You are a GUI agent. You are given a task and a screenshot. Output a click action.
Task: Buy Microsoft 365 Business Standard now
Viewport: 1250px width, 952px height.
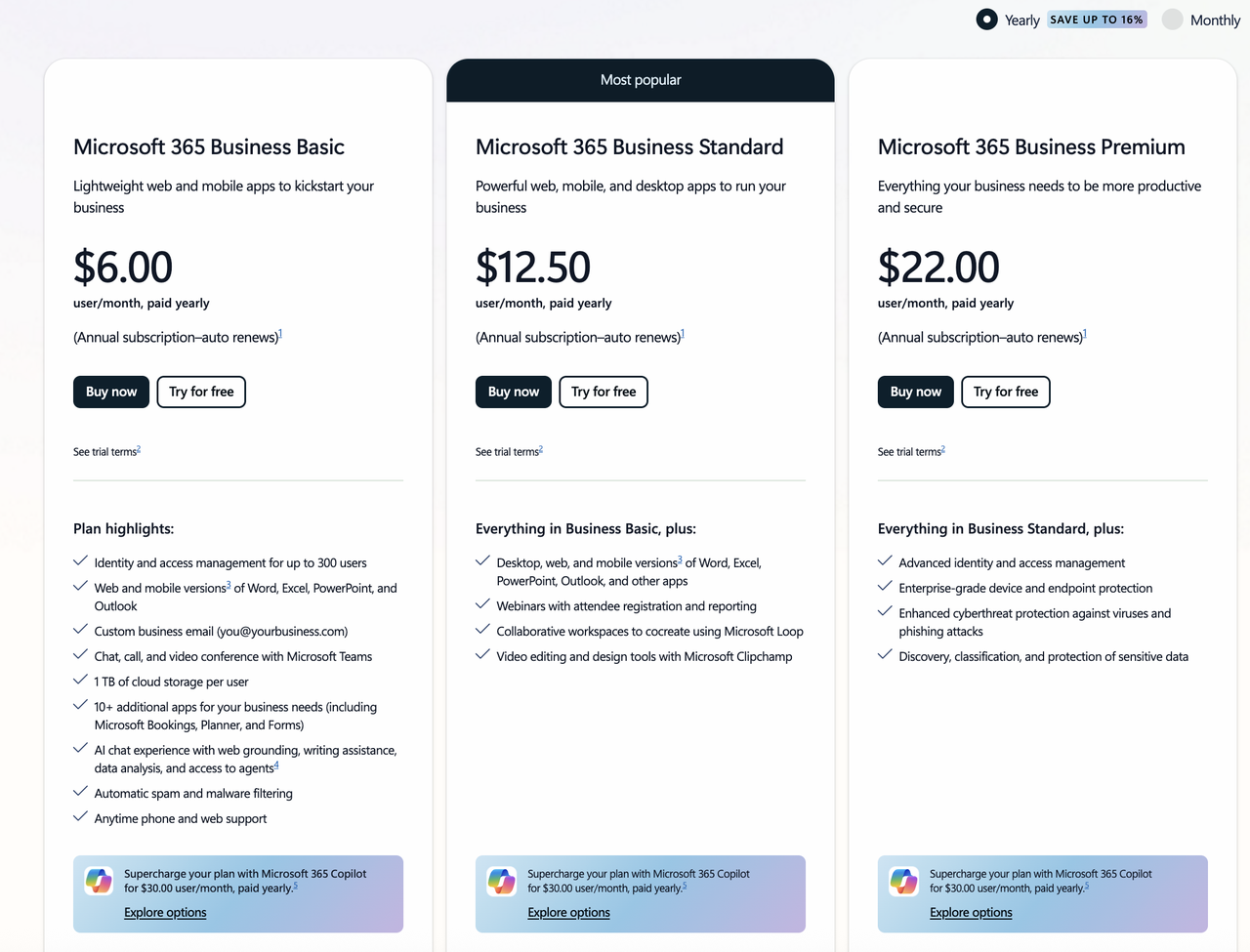[514, 392]
